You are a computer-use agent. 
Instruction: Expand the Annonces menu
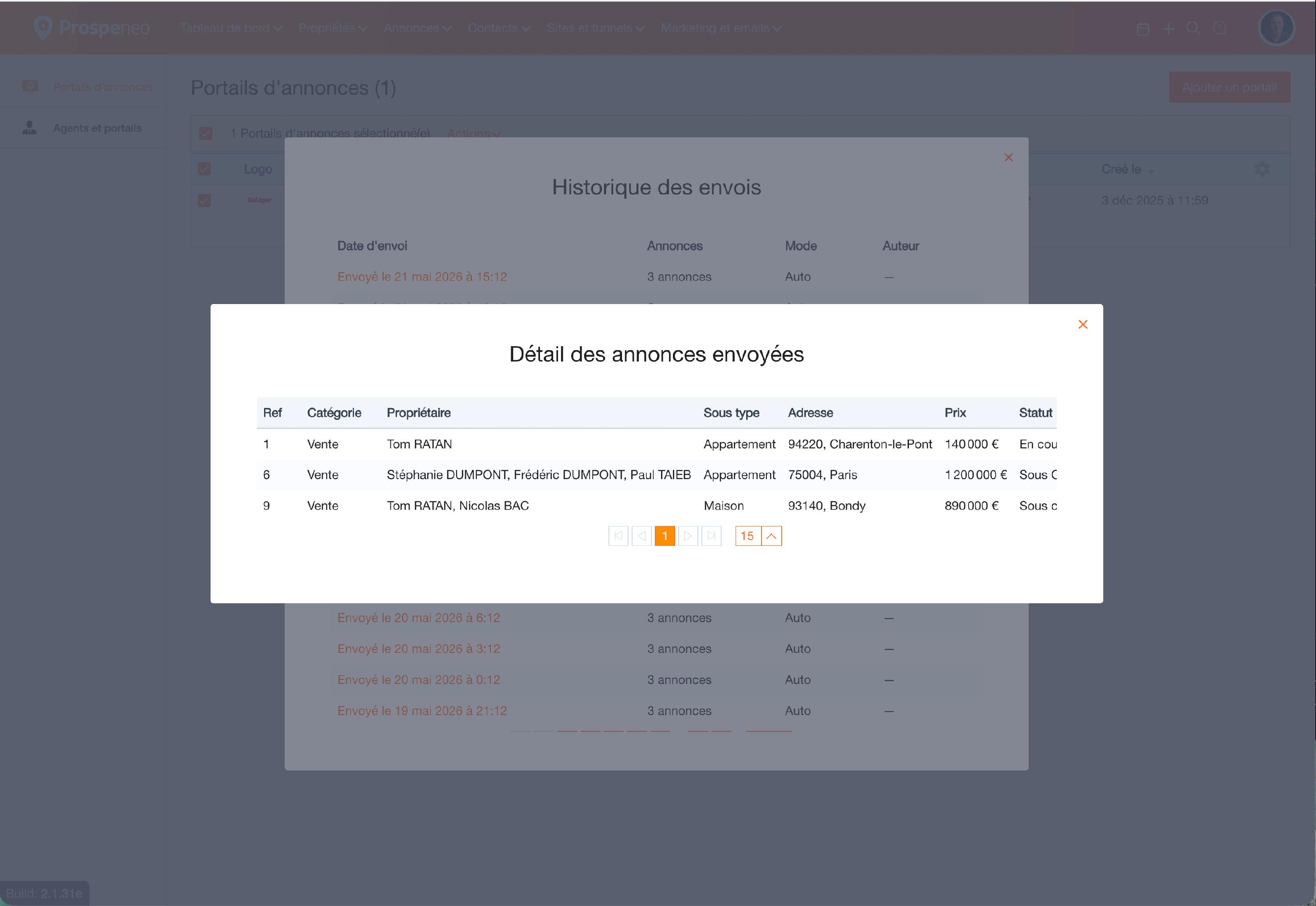417,29
